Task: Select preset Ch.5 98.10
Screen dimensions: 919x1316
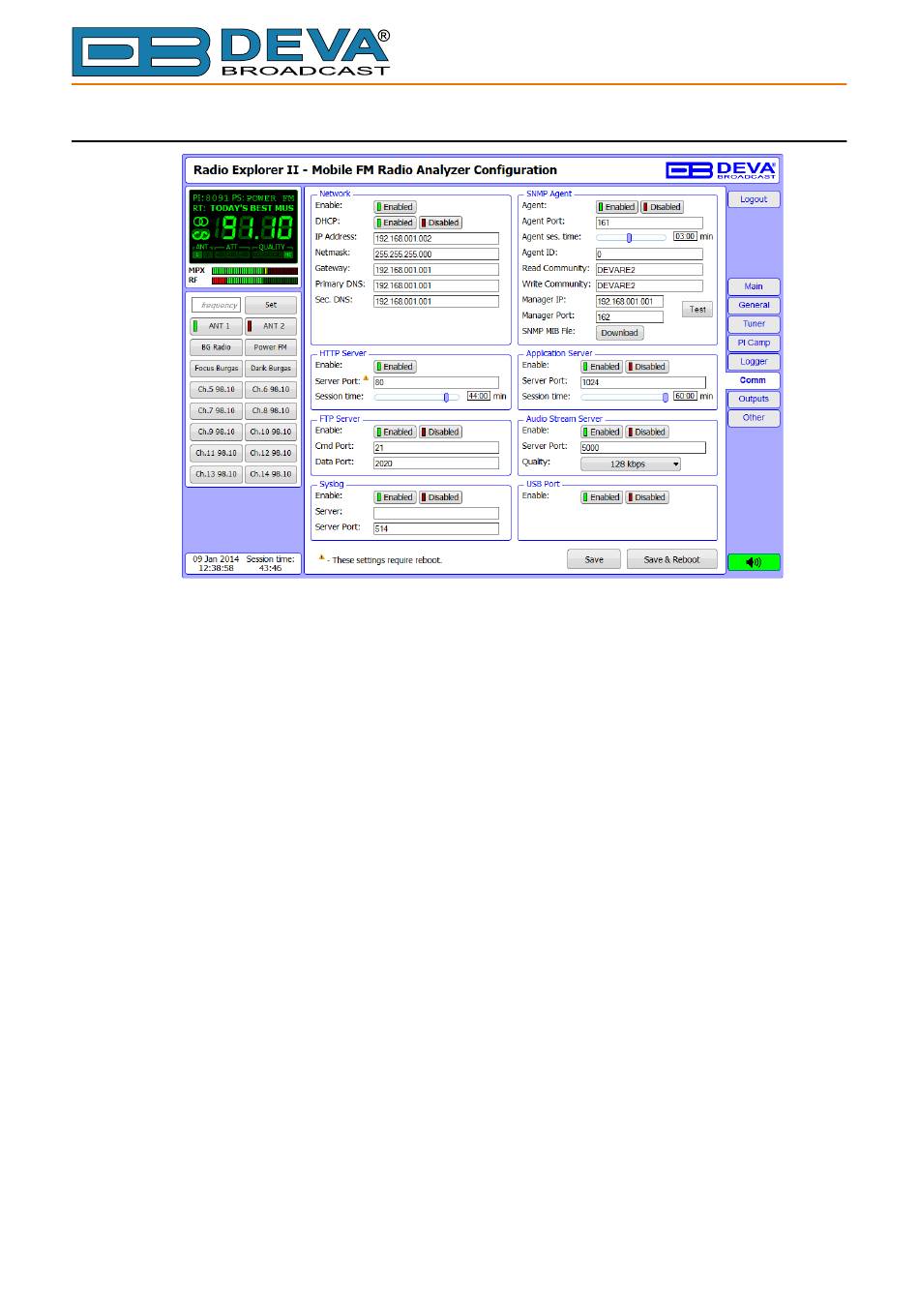Action: pos(216,390)
